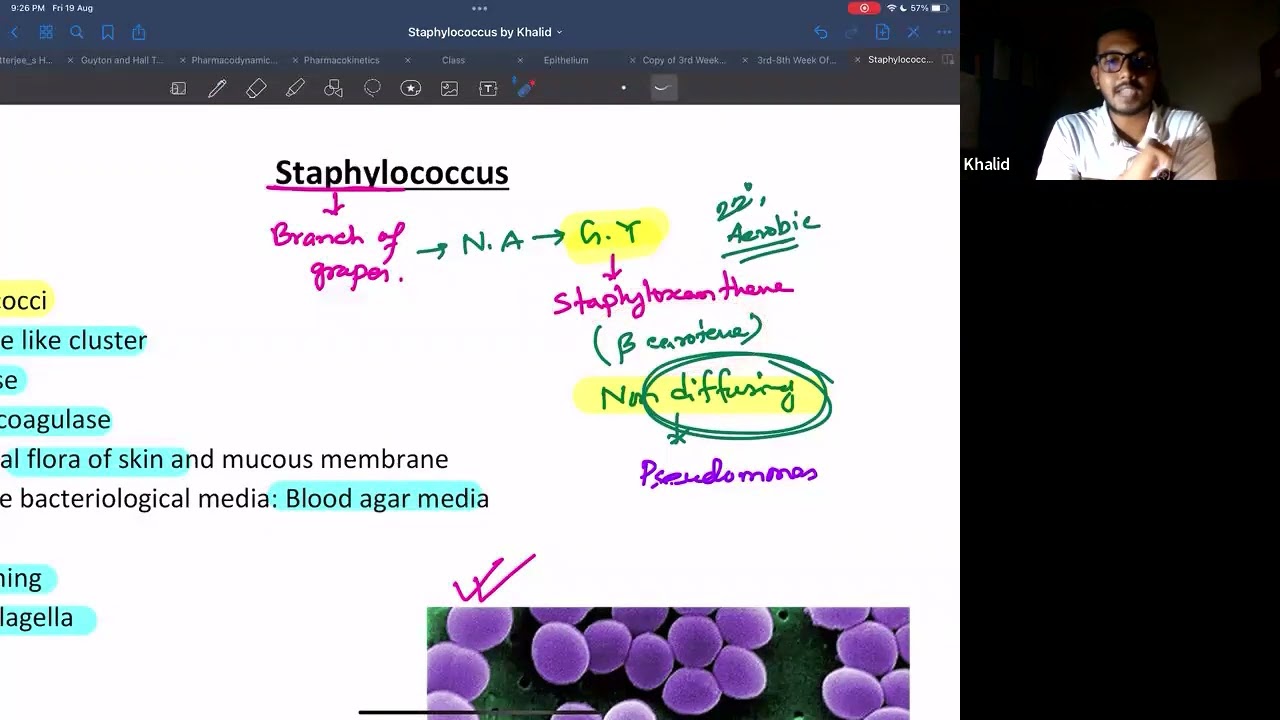This screenshot has width=1280, height=720.
Task: Switch to the Class tab
Action: coord(453,60)
